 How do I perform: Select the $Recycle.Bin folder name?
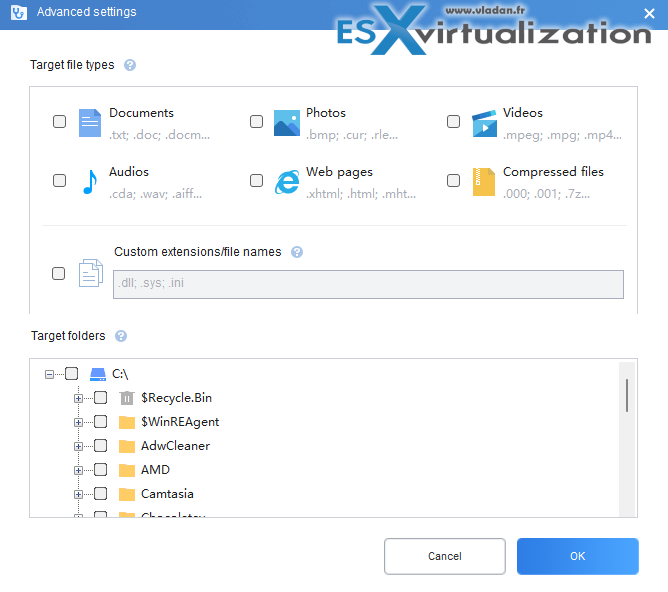point(176,398)
